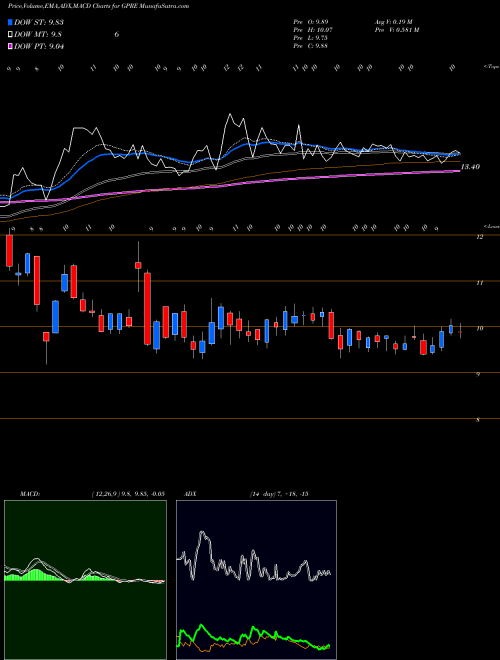The image size is (500, 660).
Task: Select the 'DOW PT: 9.04' legend label
Action: [39, 46]
